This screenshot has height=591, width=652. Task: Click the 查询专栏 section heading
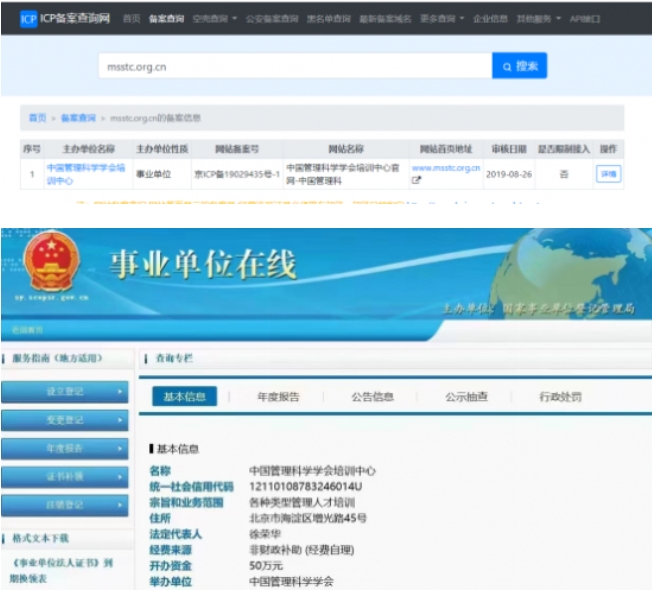pos(174,358)
